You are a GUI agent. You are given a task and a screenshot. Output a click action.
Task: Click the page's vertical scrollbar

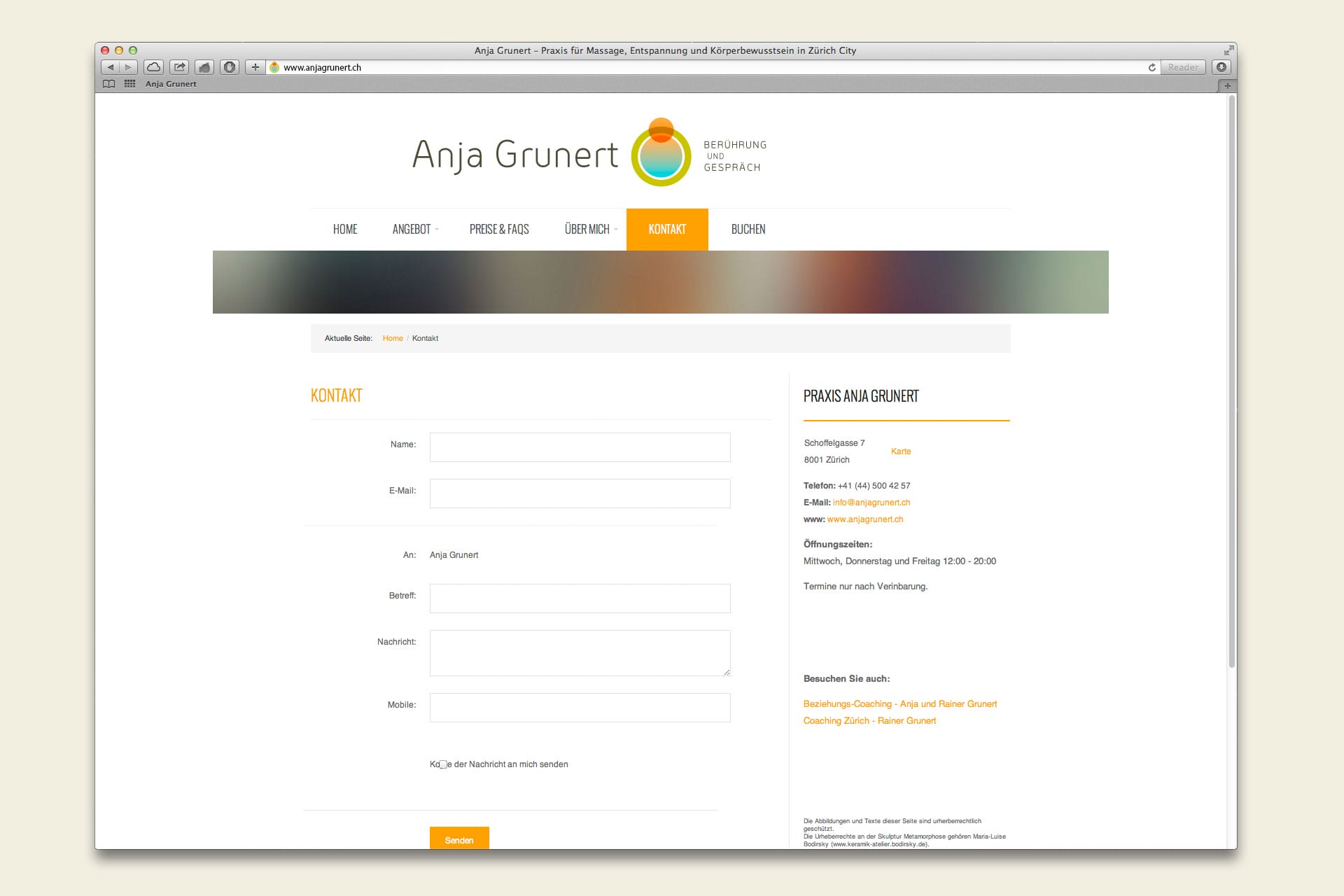(1231, 381)
